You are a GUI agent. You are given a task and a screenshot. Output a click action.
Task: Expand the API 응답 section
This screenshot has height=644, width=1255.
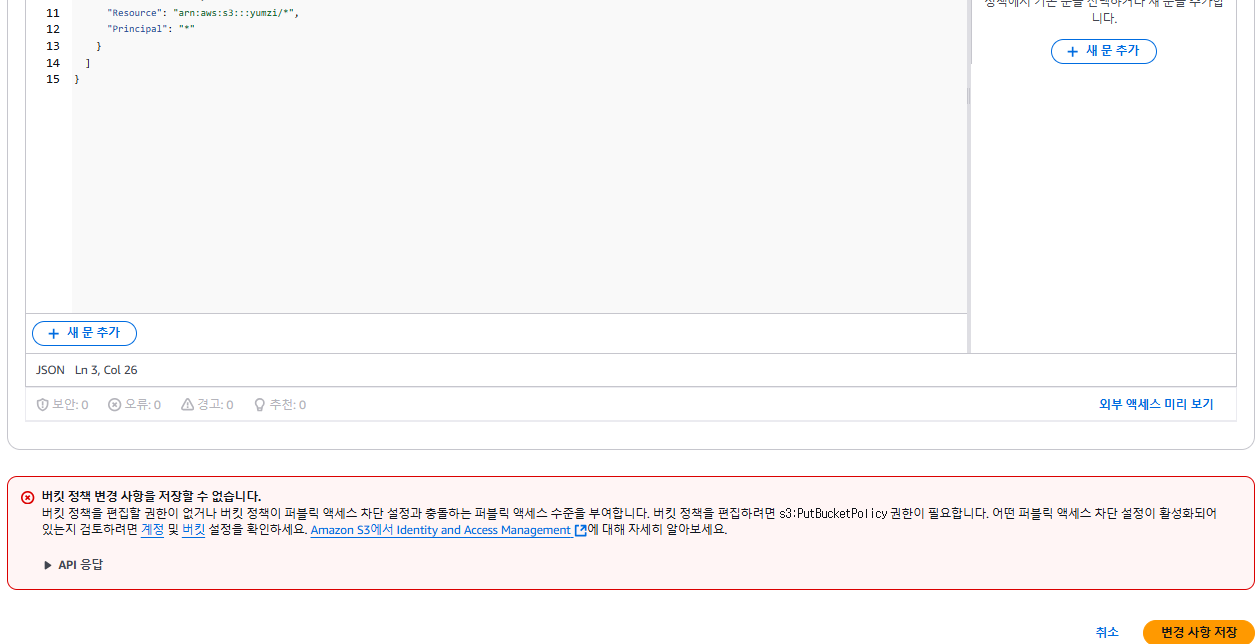pyautogui.click(x=73, y=565)
